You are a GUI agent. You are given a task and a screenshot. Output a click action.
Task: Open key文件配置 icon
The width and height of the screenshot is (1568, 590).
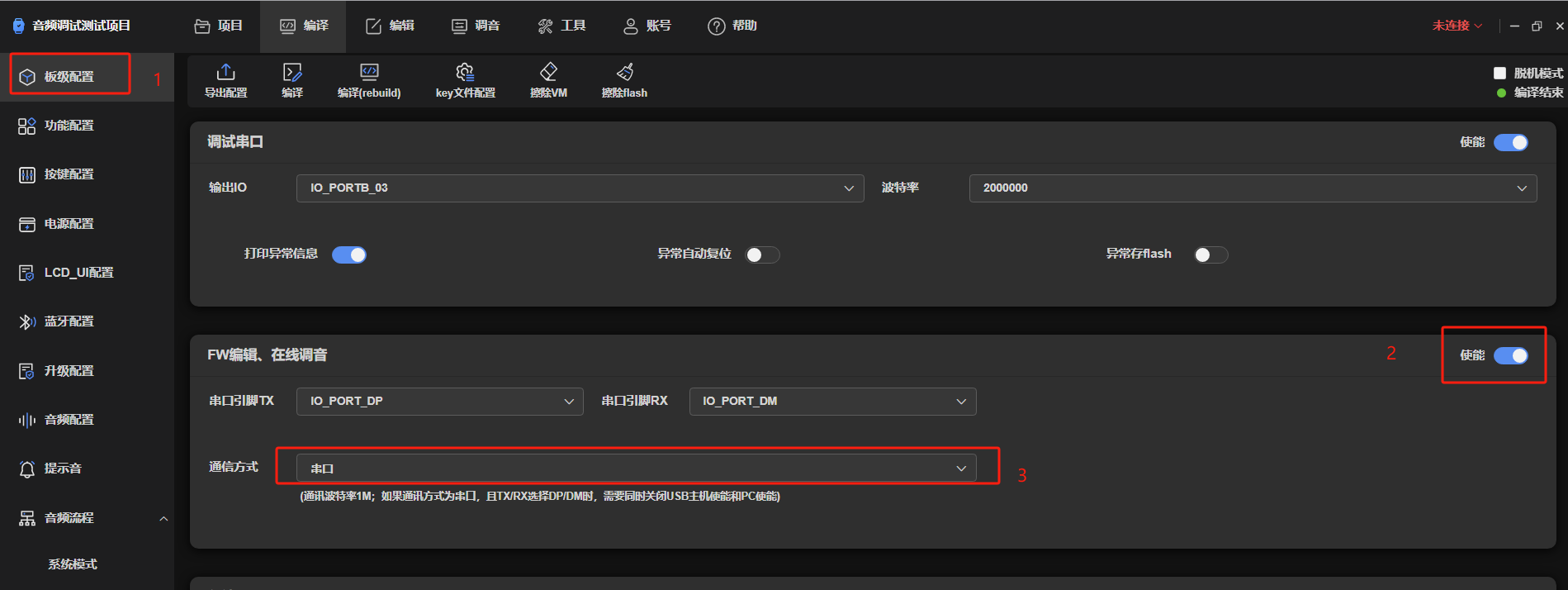point(466,73)
